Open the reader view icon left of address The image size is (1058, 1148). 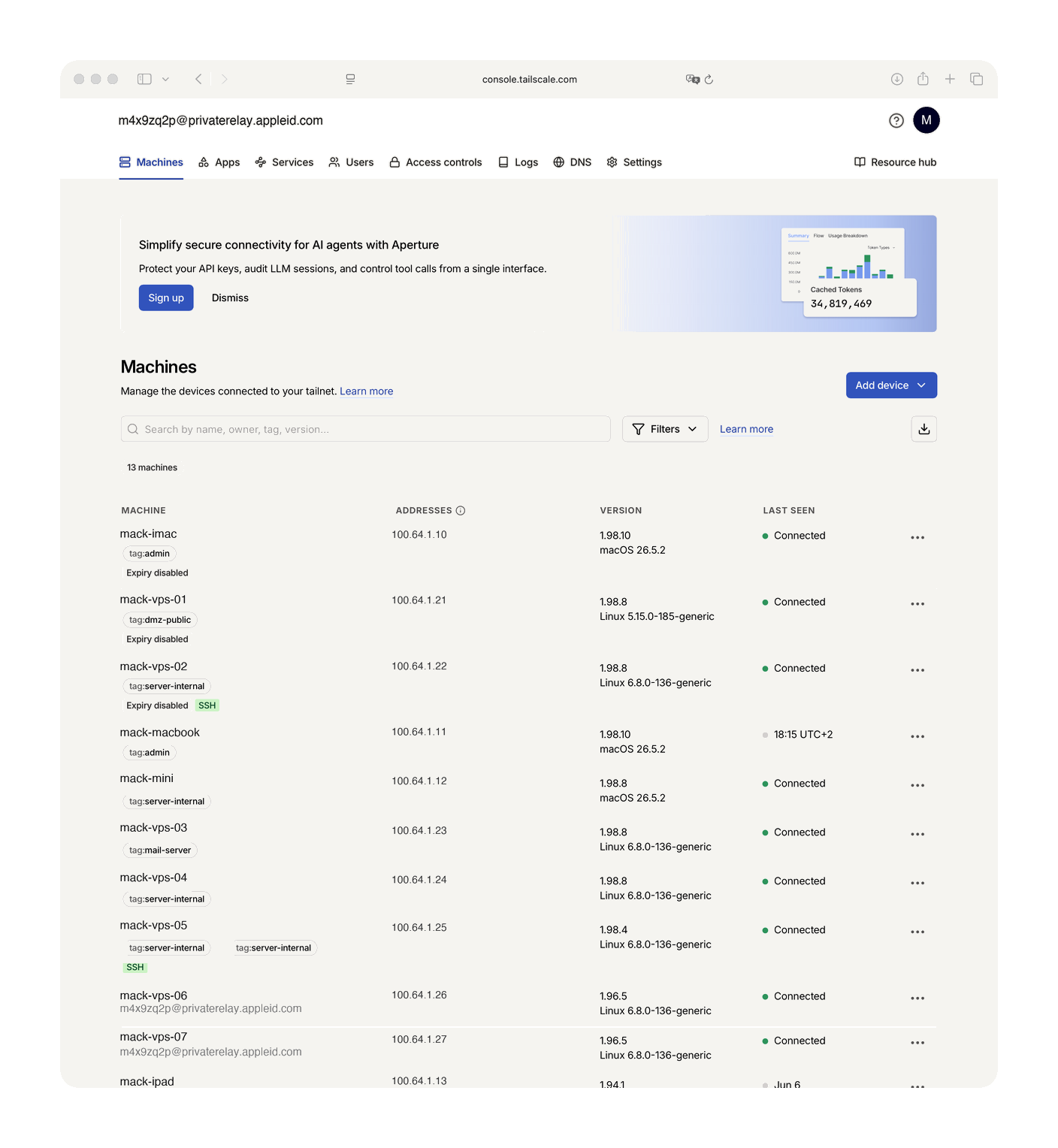[x=350, y=79]
